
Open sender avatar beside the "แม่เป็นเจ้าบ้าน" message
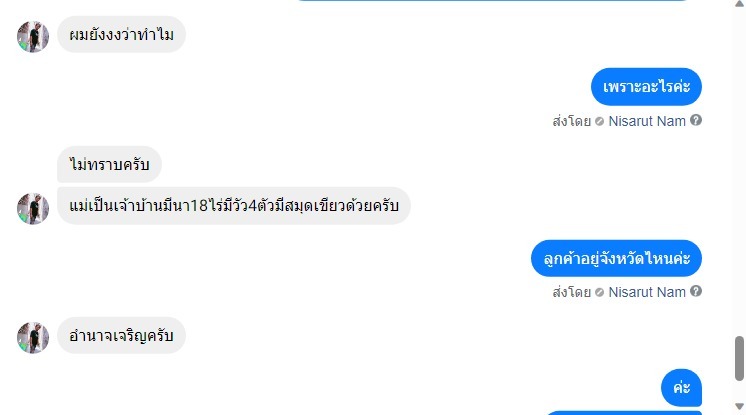tap(33, 208)
